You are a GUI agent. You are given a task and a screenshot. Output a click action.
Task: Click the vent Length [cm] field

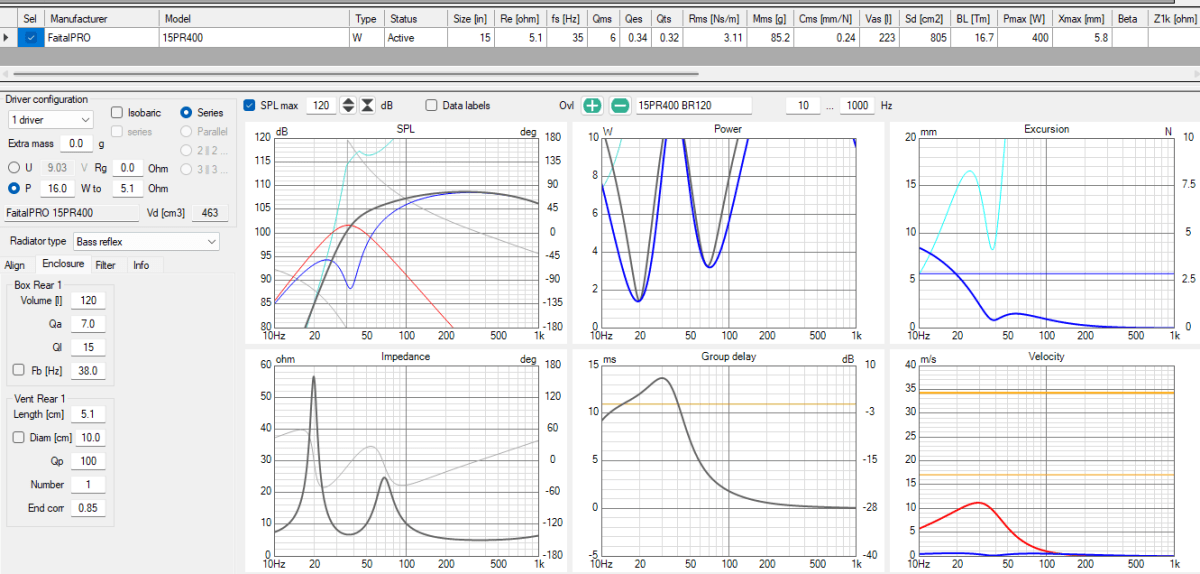[88, 414]
